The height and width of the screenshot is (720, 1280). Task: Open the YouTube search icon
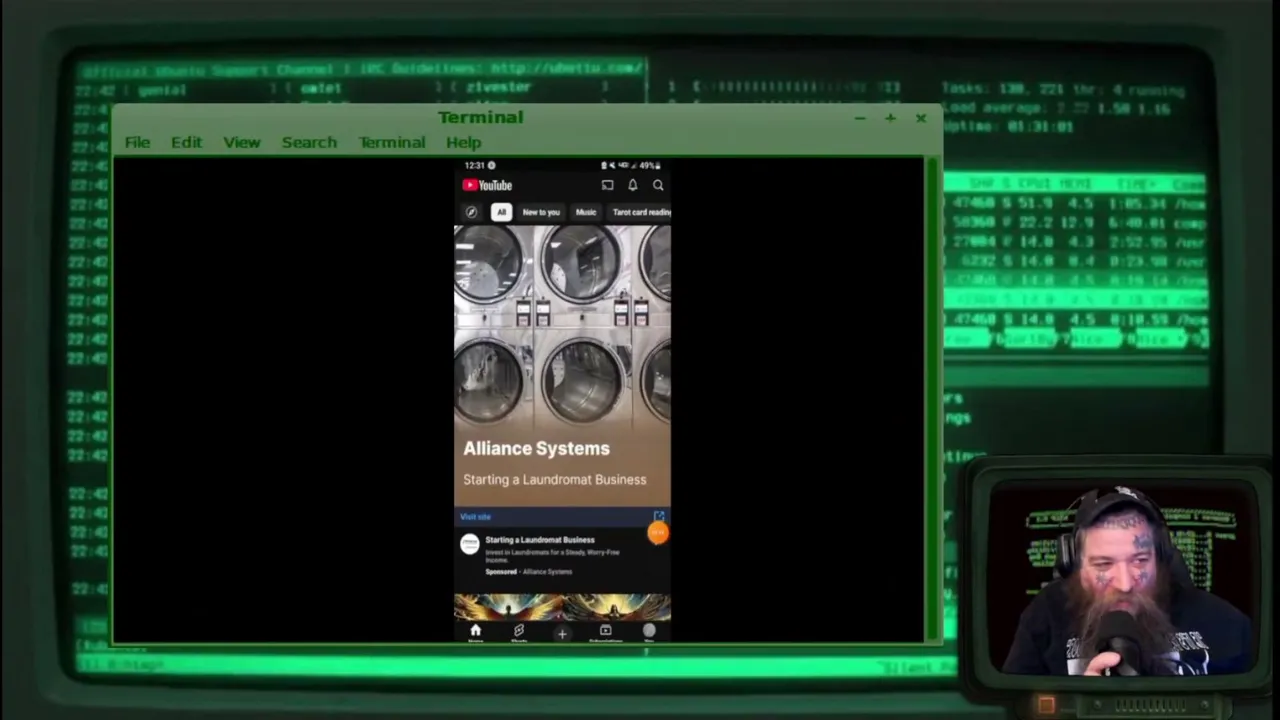point(658,185)
